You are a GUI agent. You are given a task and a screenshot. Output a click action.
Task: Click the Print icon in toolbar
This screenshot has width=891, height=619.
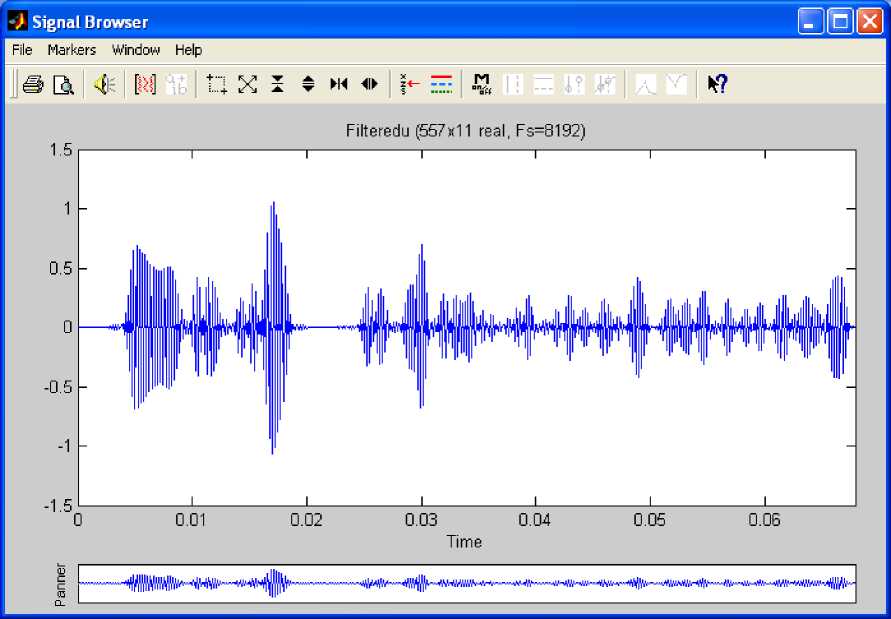(x=33, y=85)
